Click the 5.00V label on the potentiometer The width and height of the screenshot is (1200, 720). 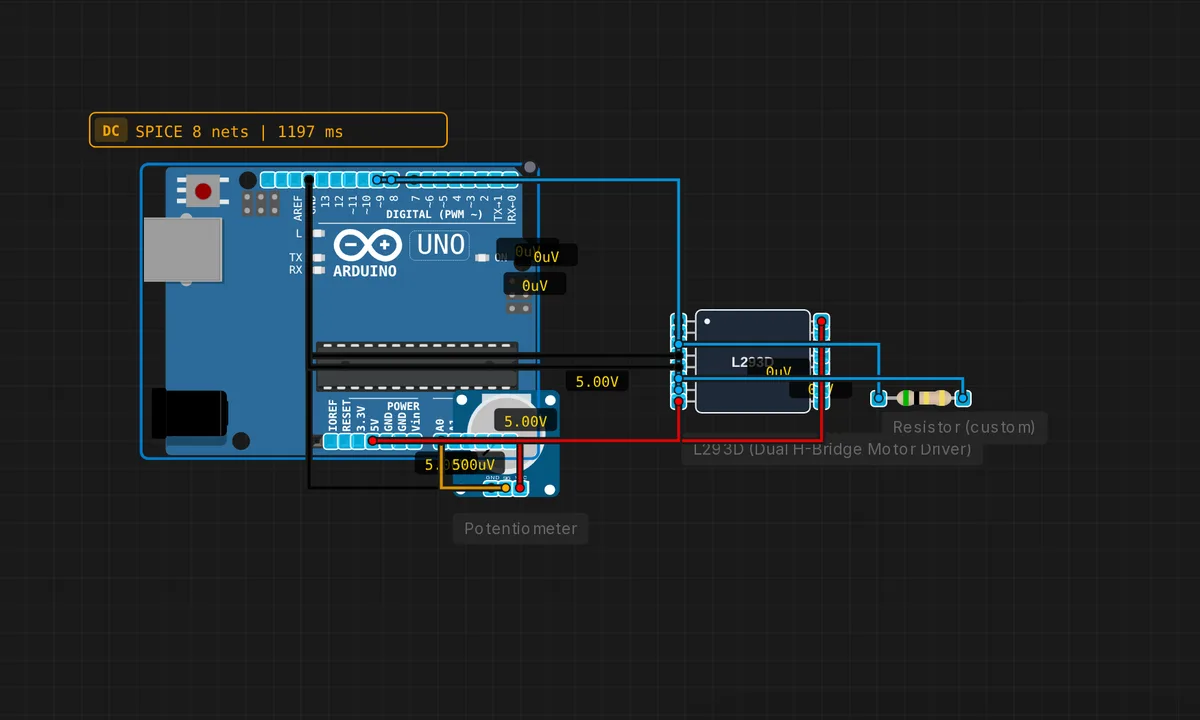point(526,421)
